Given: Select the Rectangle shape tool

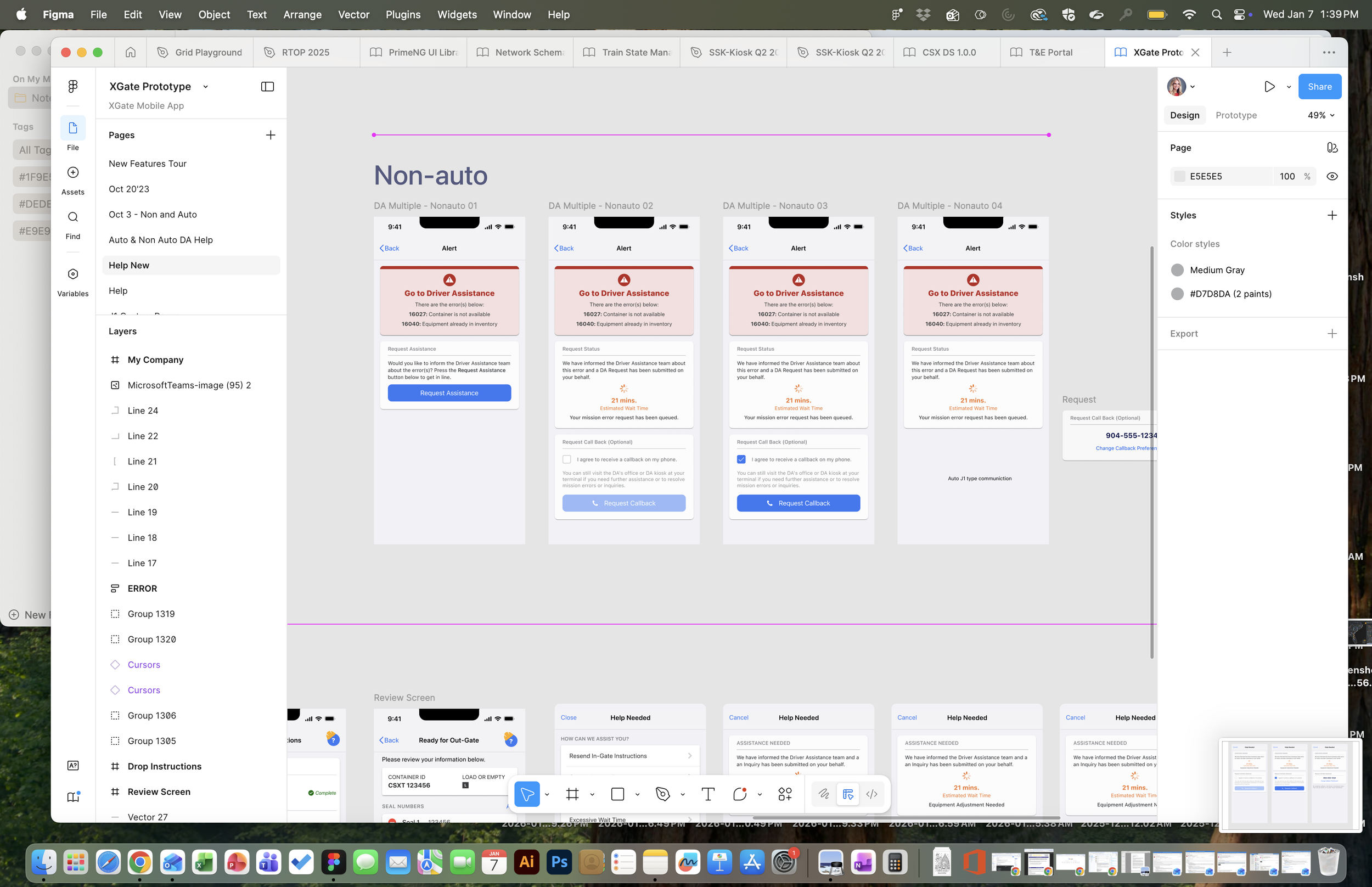Looking at the screenshot, I should click(x=617, y=794).
